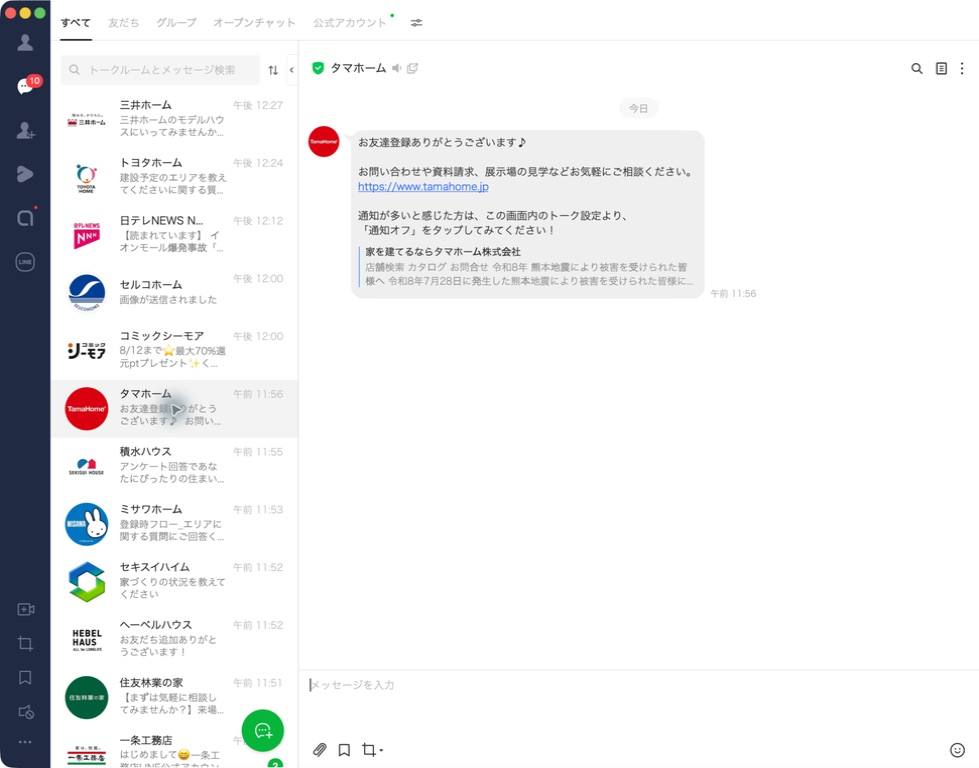The width and height of the screenshot is (979, 768).
Task: Open the 日テレNEWS chat
Action: tap(174, 234)
